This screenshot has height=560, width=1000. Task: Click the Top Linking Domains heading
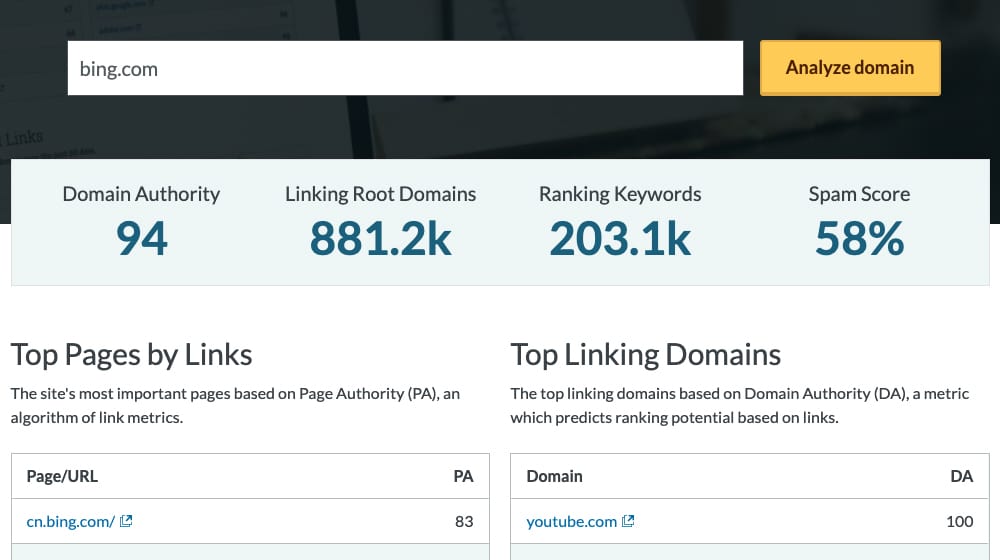coord(645,355)
